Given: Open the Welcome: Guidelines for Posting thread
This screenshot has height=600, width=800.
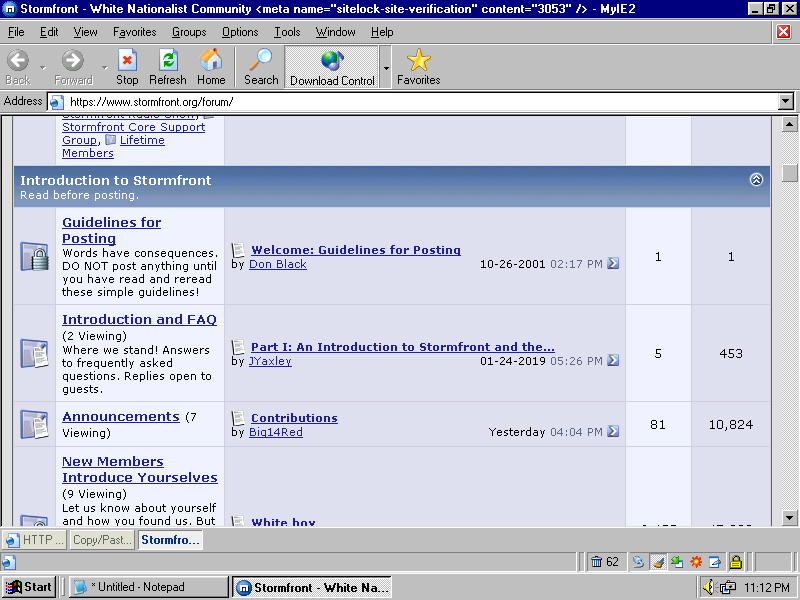Looking at the screenshot, I should pos(356,250).
